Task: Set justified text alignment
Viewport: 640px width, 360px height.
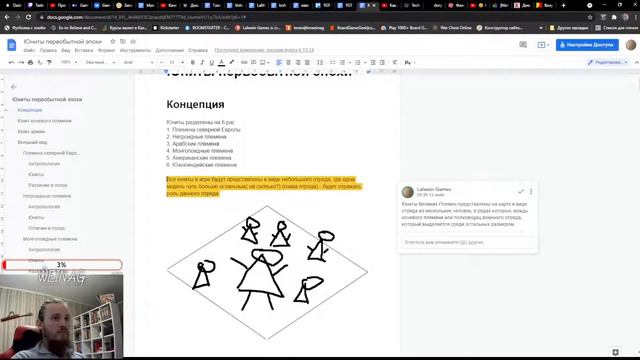Action: pos(307,62)
